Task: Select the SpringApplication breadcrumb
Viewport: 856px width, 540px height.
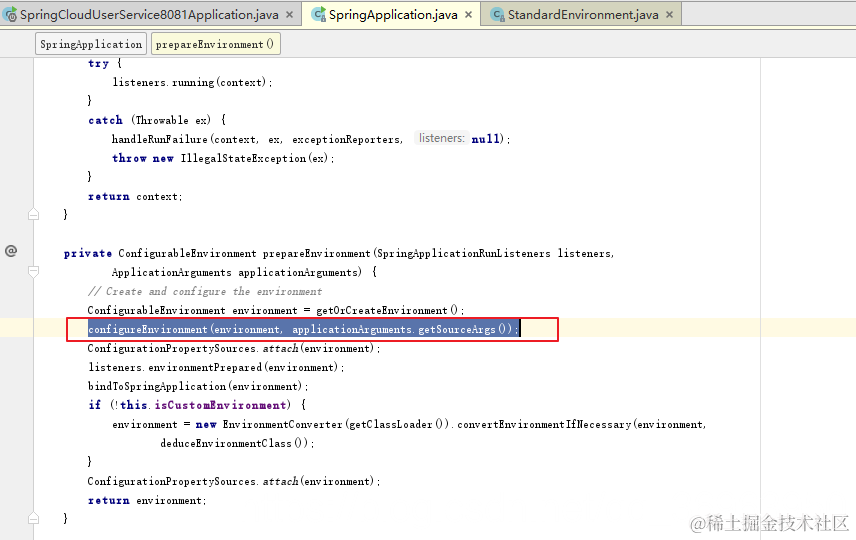Action: coord(91,44)
